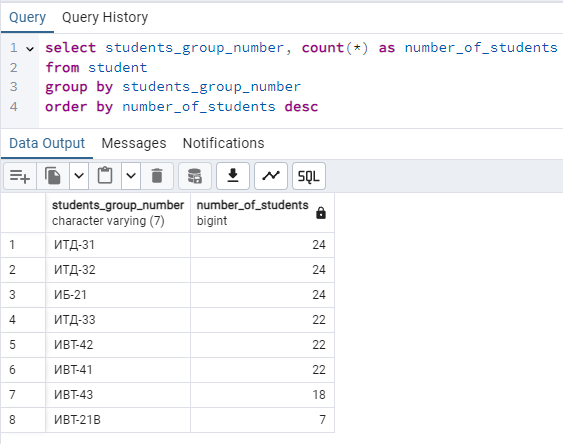The image size is (563, 444).
Task: Select the cell ИТД-33
Action: click(118, 320)
